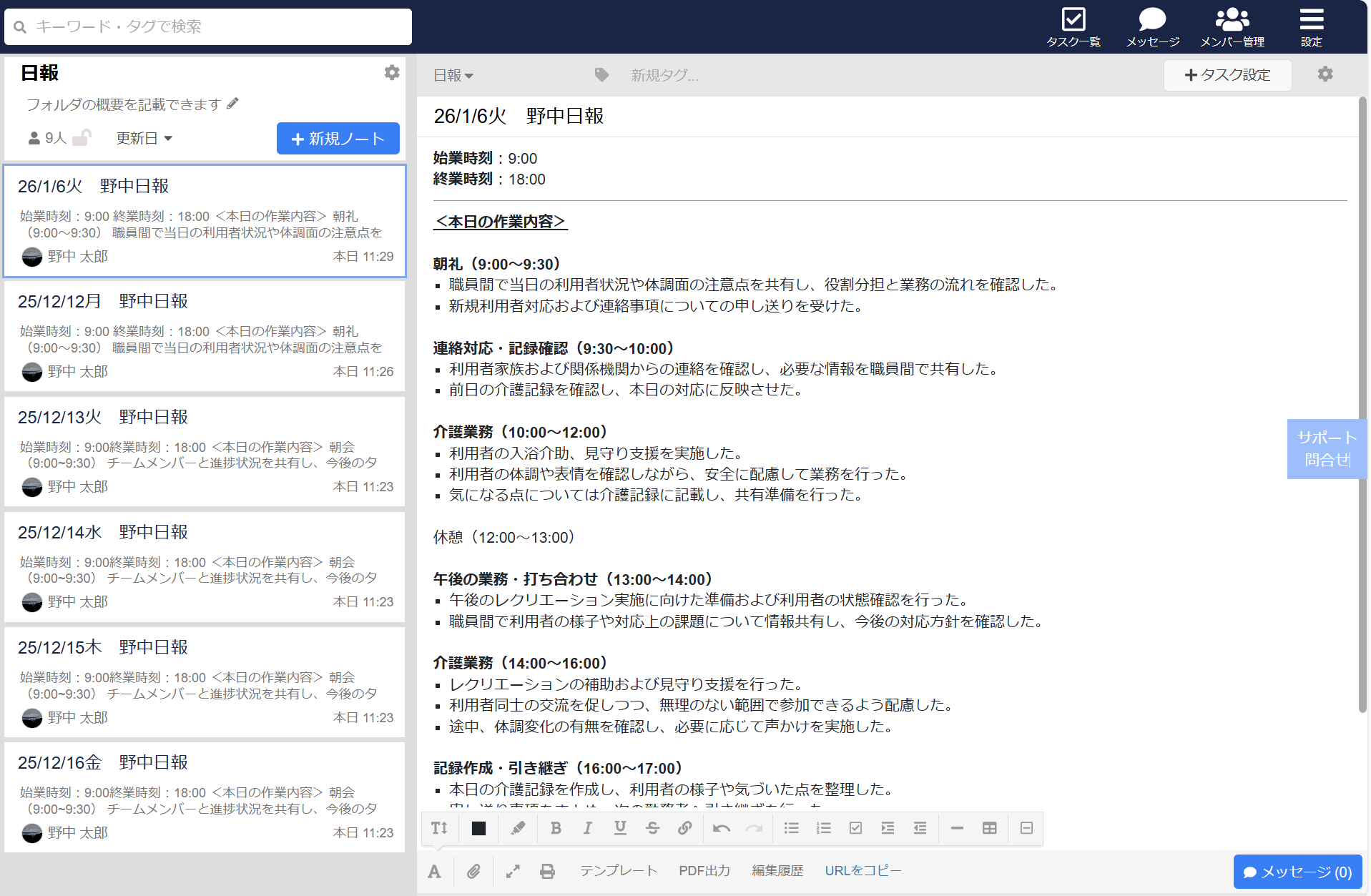Undo the last edit
Screen dimensions: 1371x896
click(x=721, y=828)
